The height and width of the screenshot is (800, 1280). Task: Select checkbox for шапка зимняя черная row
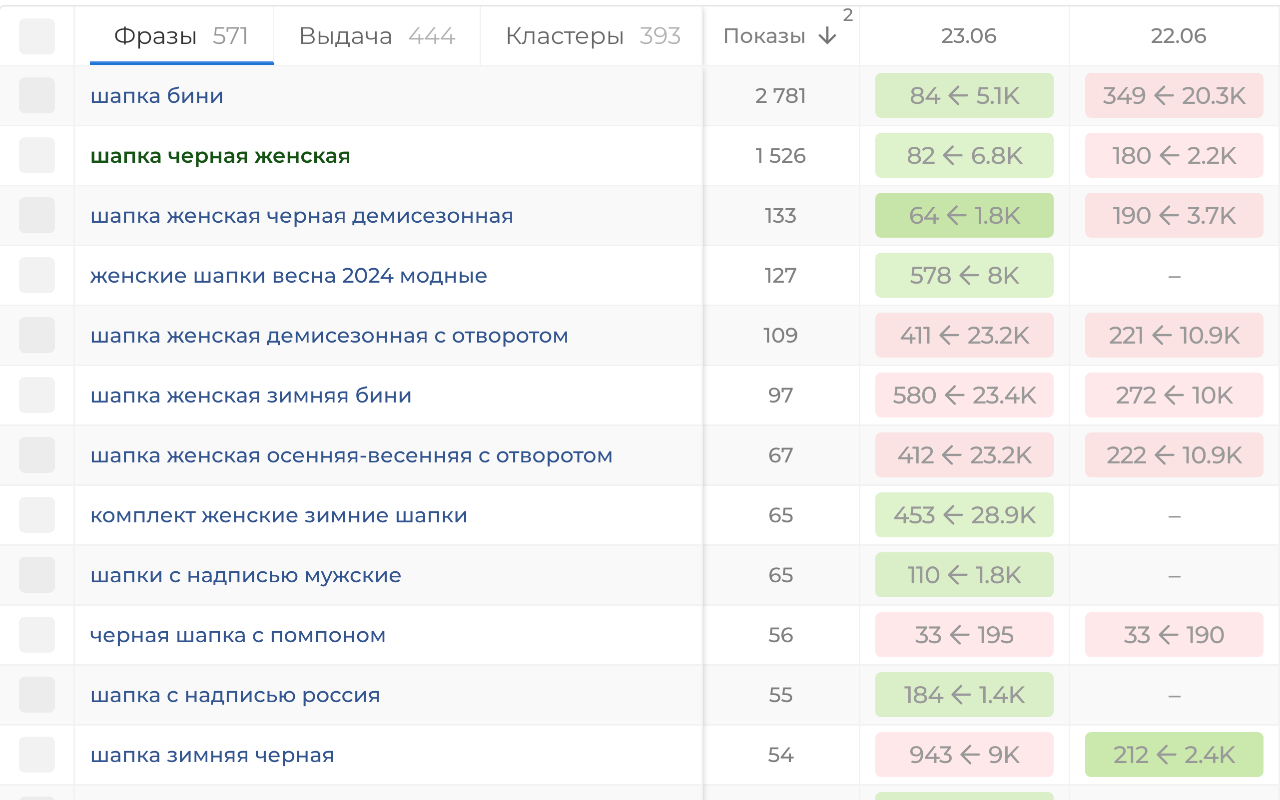[x=37, y=755]
